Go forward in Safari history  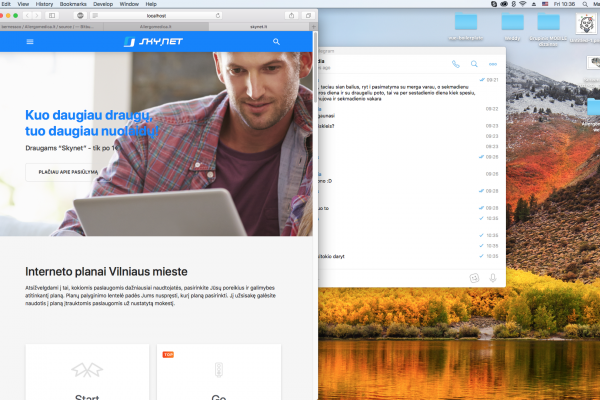point(37,15)
